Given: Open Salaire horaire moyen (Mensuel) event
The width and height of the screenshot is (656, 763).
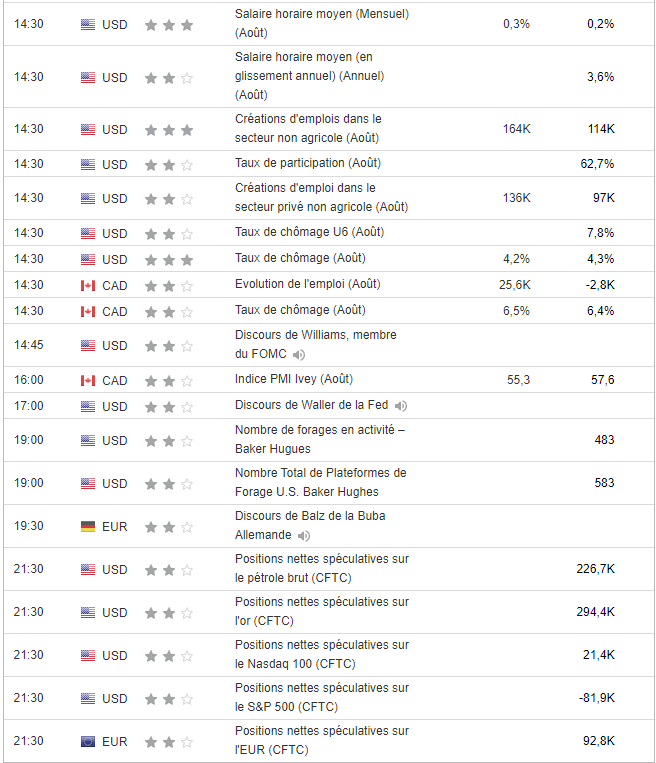Looking at the screenshot, I should pyautogui.click(x=321, y=15).
